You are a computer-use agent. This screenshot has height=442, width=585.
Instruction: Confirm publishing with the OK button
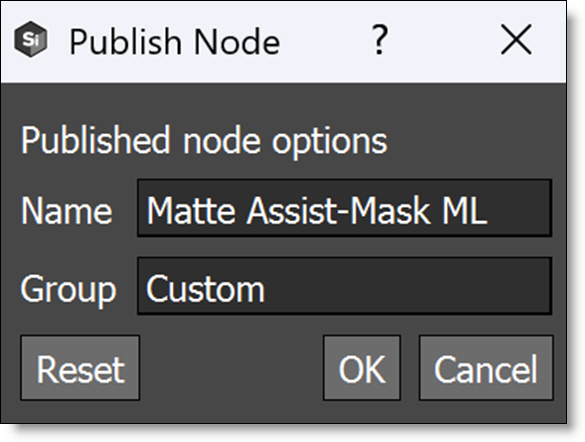point(362,368)
